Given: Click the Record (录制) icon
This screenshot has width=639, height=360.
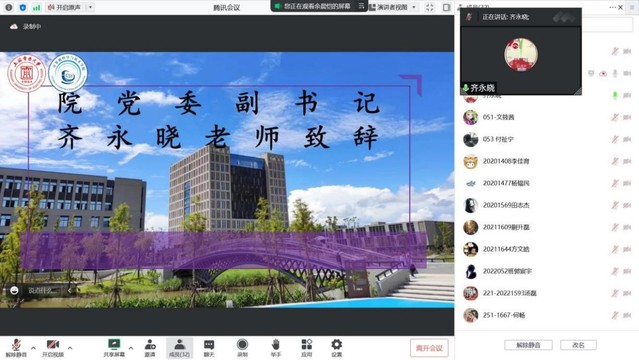Looking at the screenshot, I should pyautogui.click(x=242, y=348).
